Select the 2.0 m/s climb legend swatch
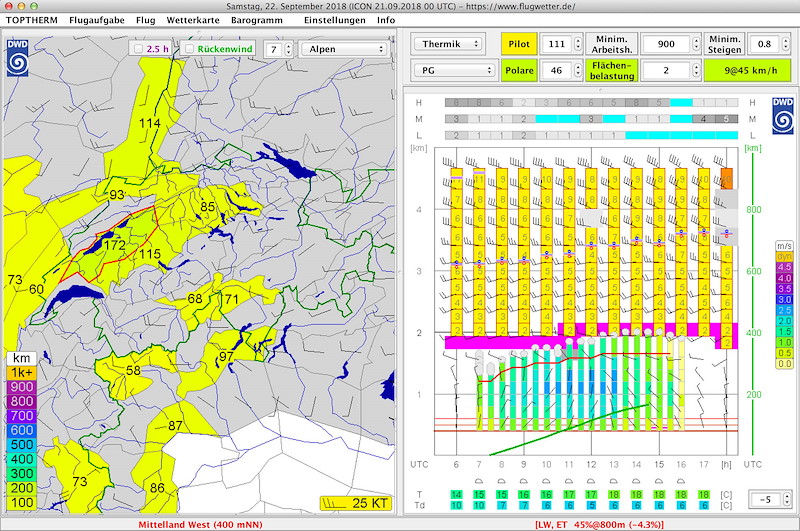800x531 pixels. 784,321
